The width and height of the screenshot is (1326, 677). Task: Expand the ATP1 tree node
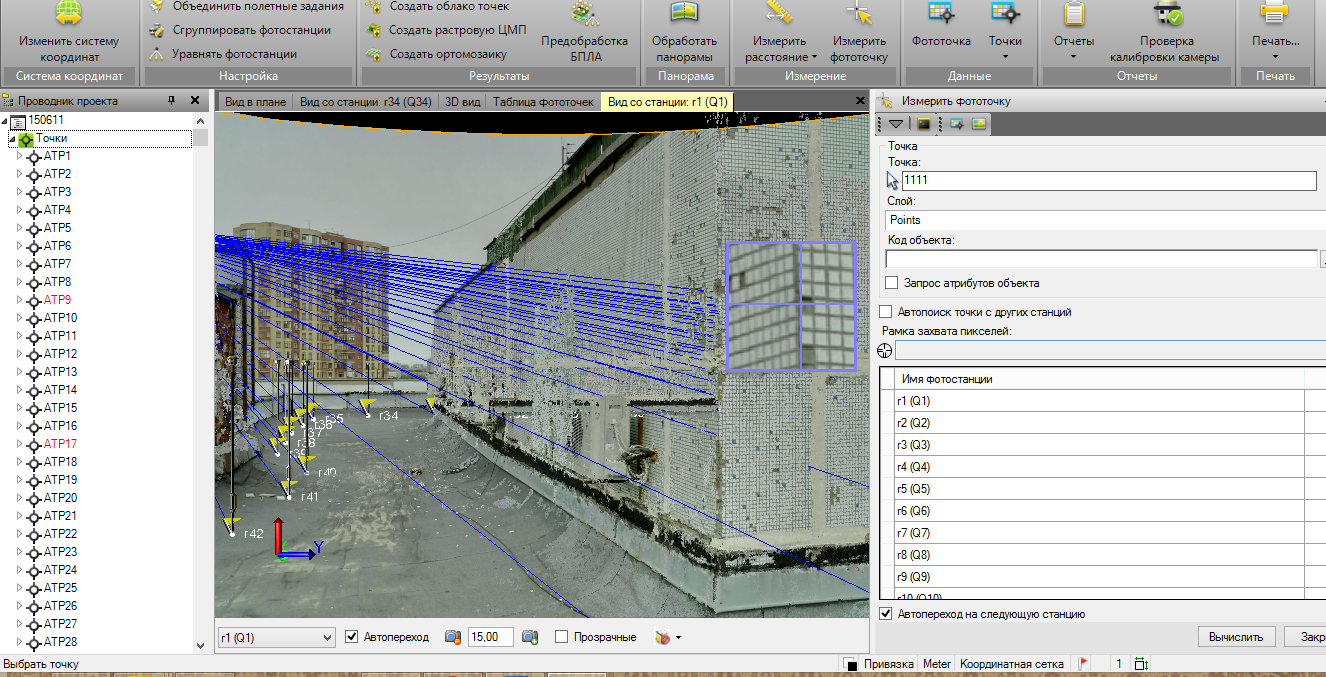(19, 156)
